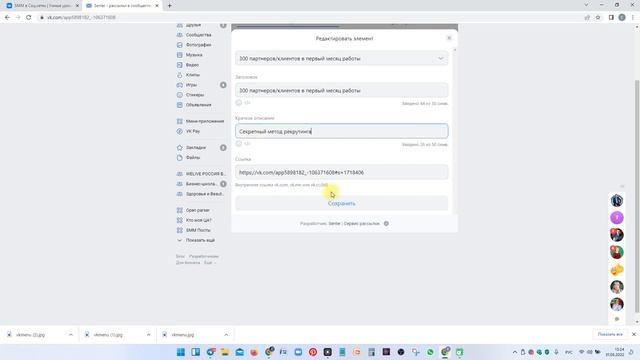The height and width of the screenshot is (360, 640).
Task: Click the Стикеры sidebar icon
Action: (x=180, y=95)
